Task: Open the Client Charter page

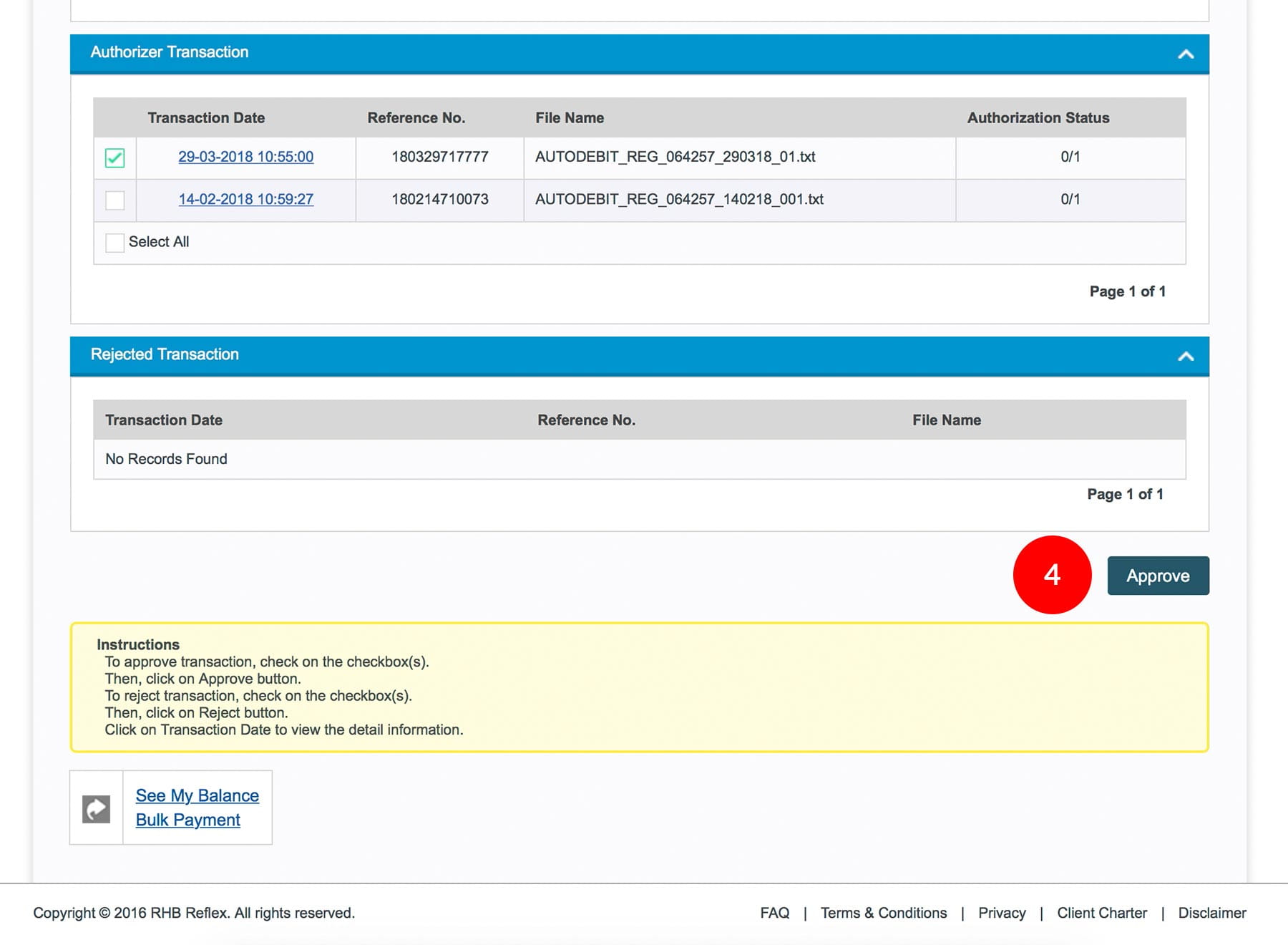Action: [1101, 913]
